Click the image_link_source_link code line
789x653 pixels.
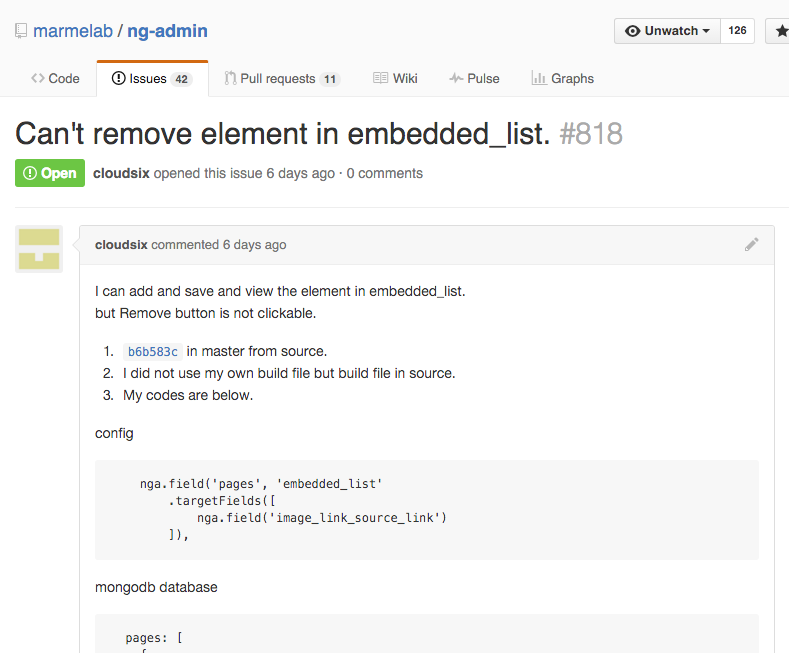pyautogui.click(x=322, y=518)
